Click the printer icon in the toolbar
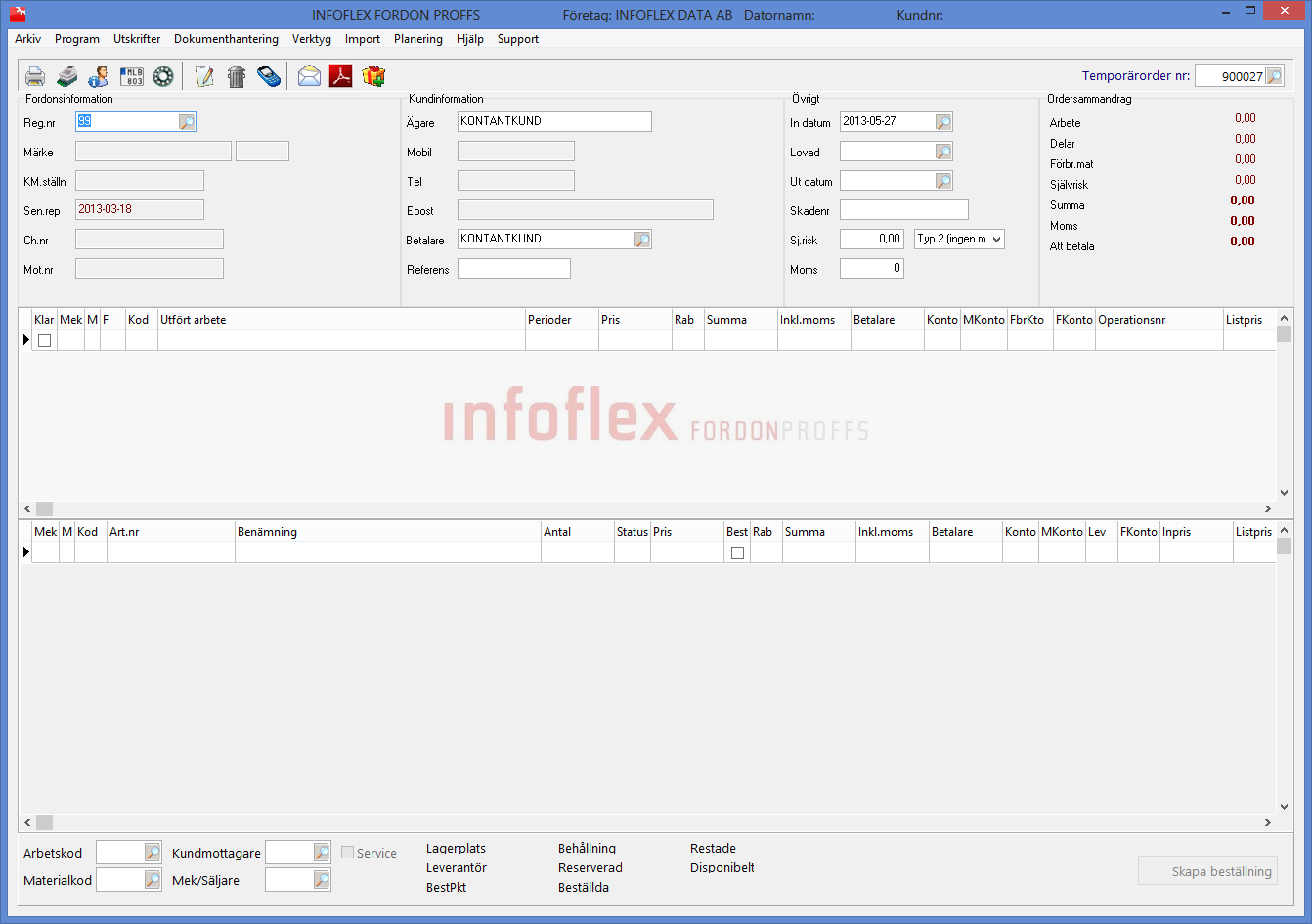This screenshot has height=924, width=1312. (35, 76)
